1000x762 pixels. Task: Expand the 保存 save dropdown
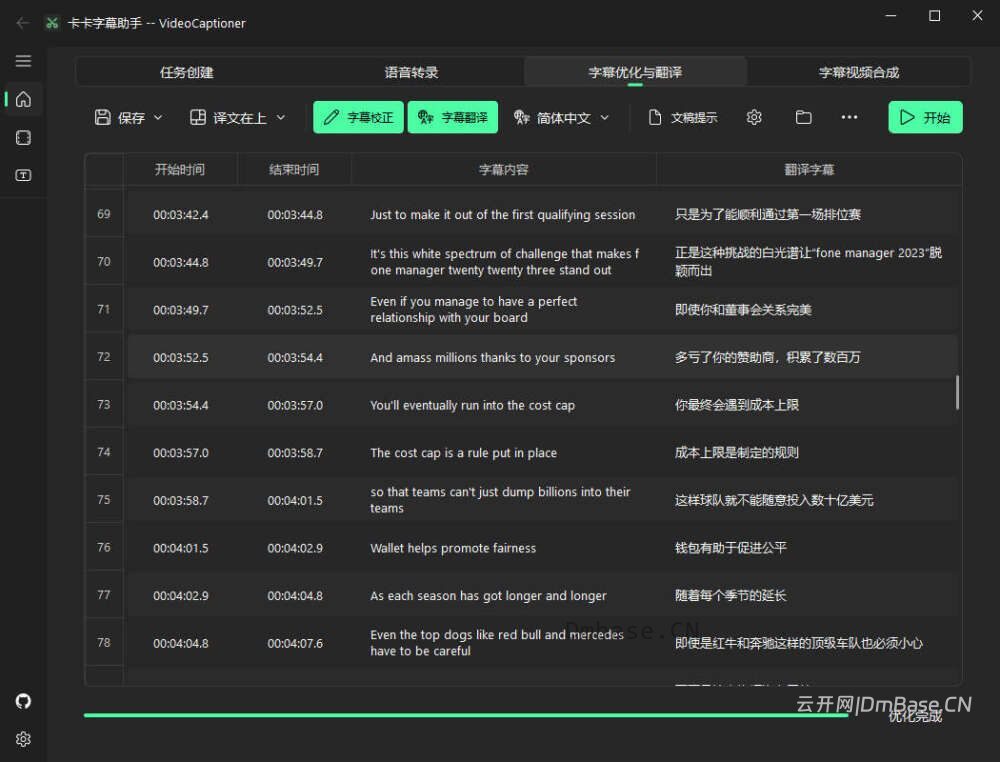tap(128, 117)
